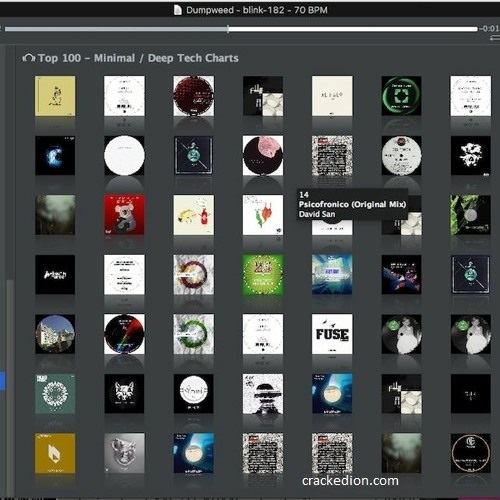Select the gold cover with white logo
The width and height of the screenshot is (500, 500).
pos(55,453)
